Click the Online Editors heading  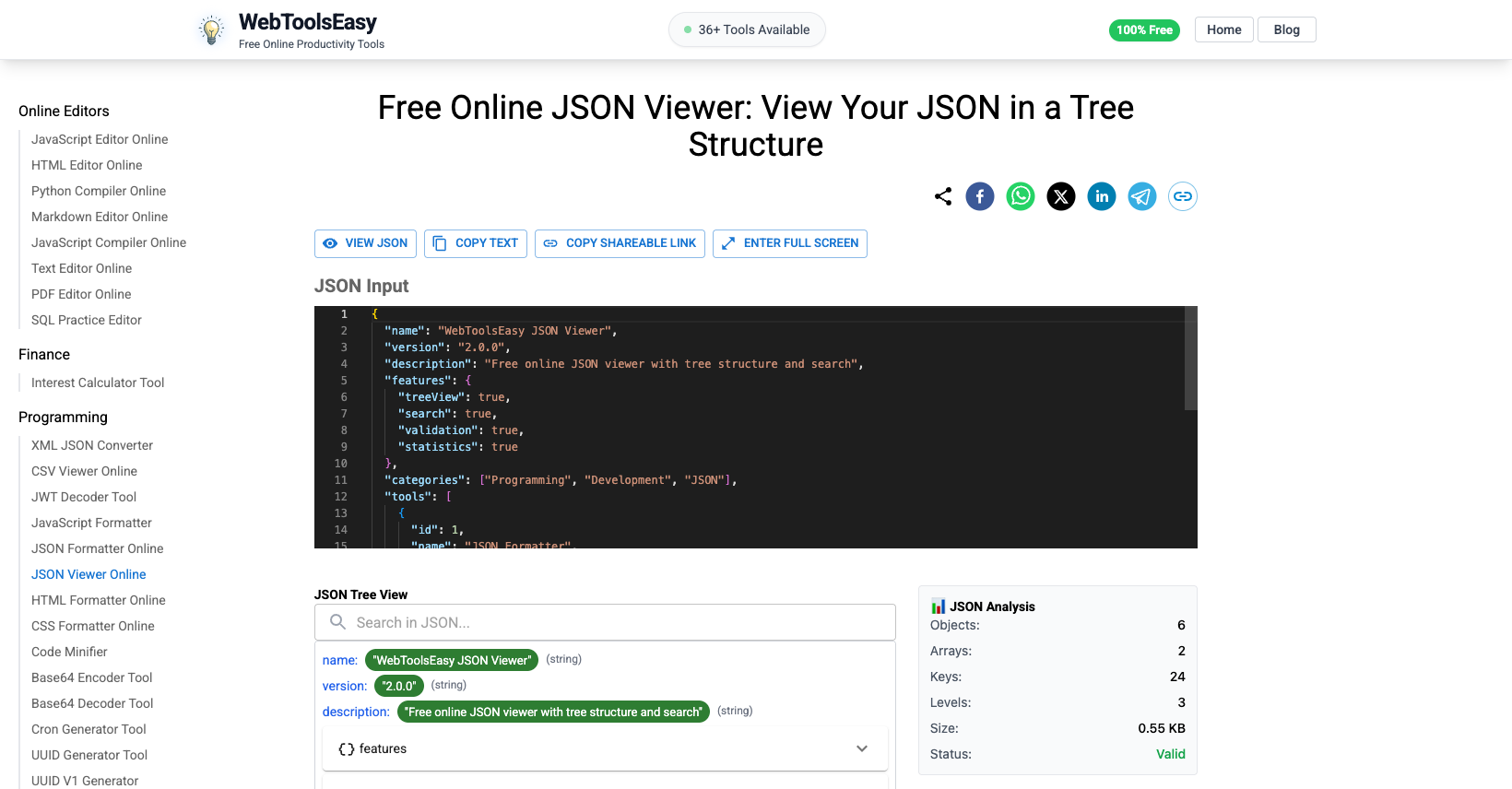point(64,111)
